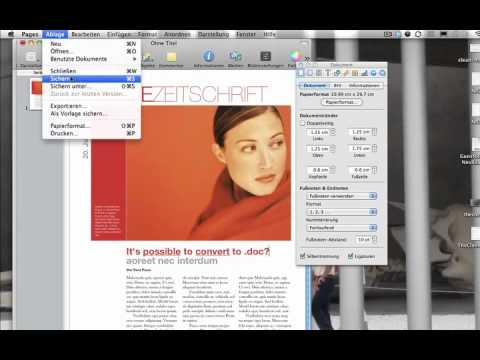
Task: Choose Papierformat from the Ablage menu
Action: 91,126
